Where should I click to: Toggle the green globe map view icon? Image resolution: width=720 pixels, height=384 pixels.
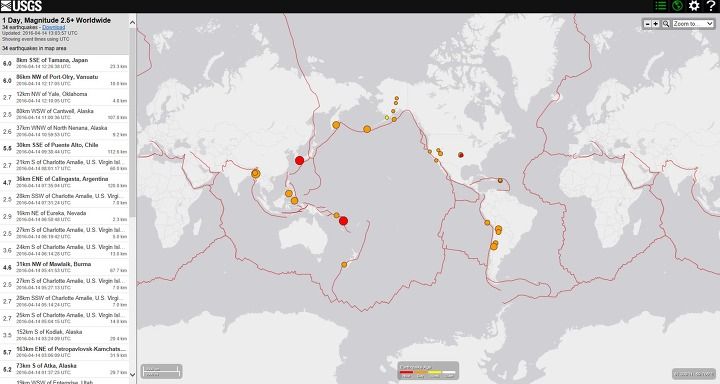click(x=677, y=6)
